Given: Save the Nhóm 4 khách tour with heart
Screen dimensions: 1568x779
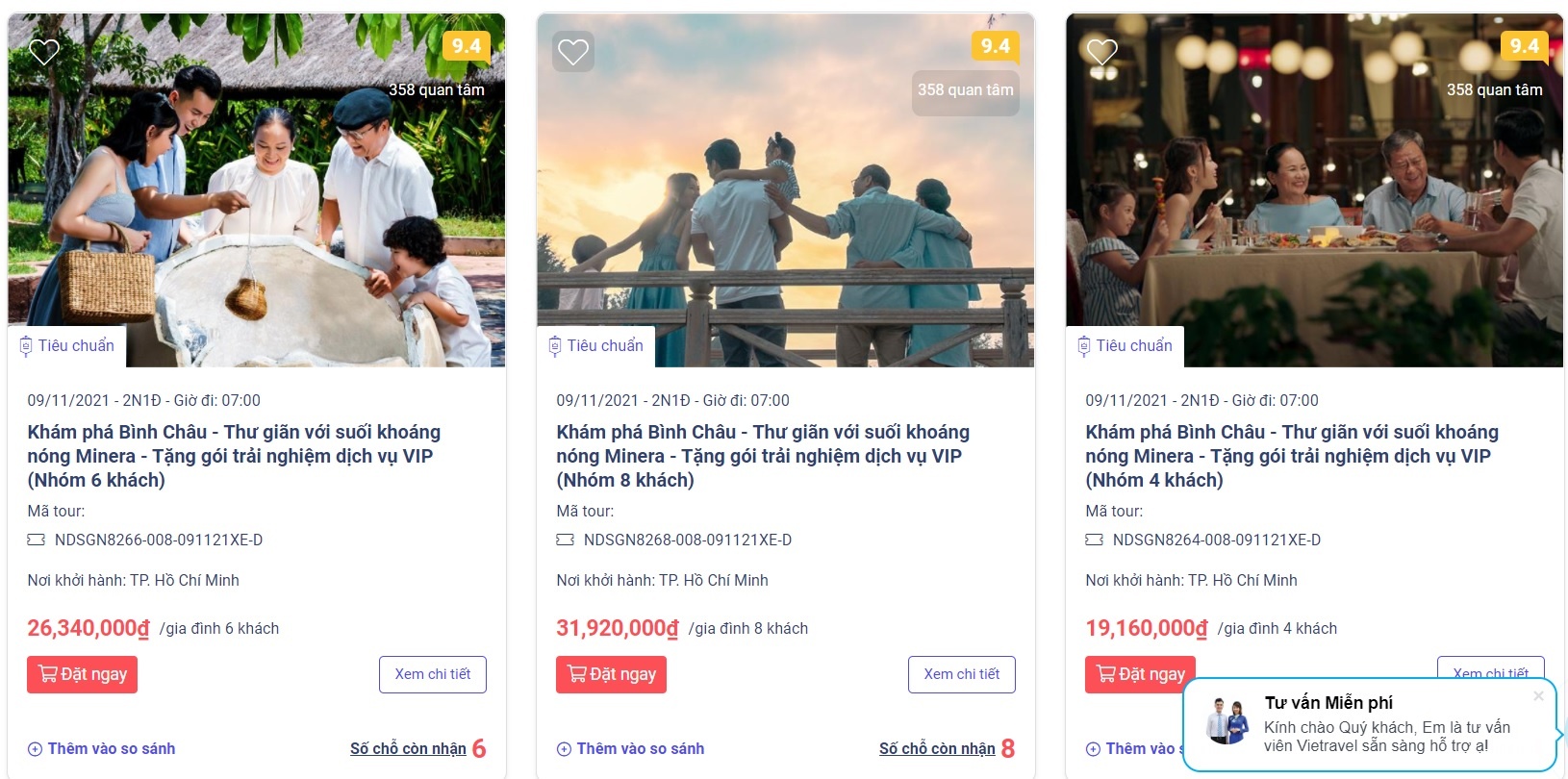Looking at the screenshot, I should 1102,51.
